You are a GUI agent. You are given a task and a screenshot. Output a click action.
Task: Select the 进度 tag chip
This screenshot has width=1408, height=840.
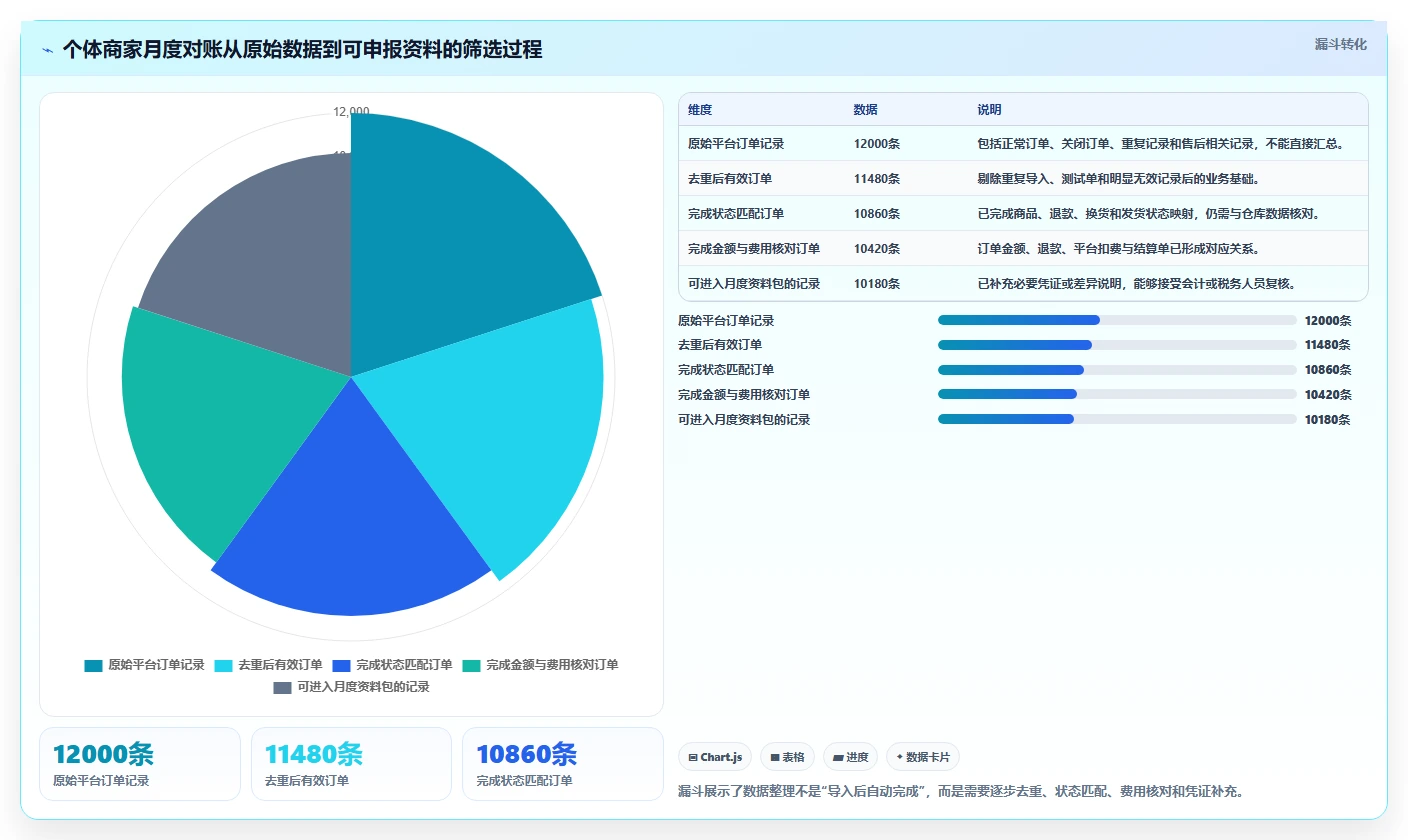(x=850, y=757)
